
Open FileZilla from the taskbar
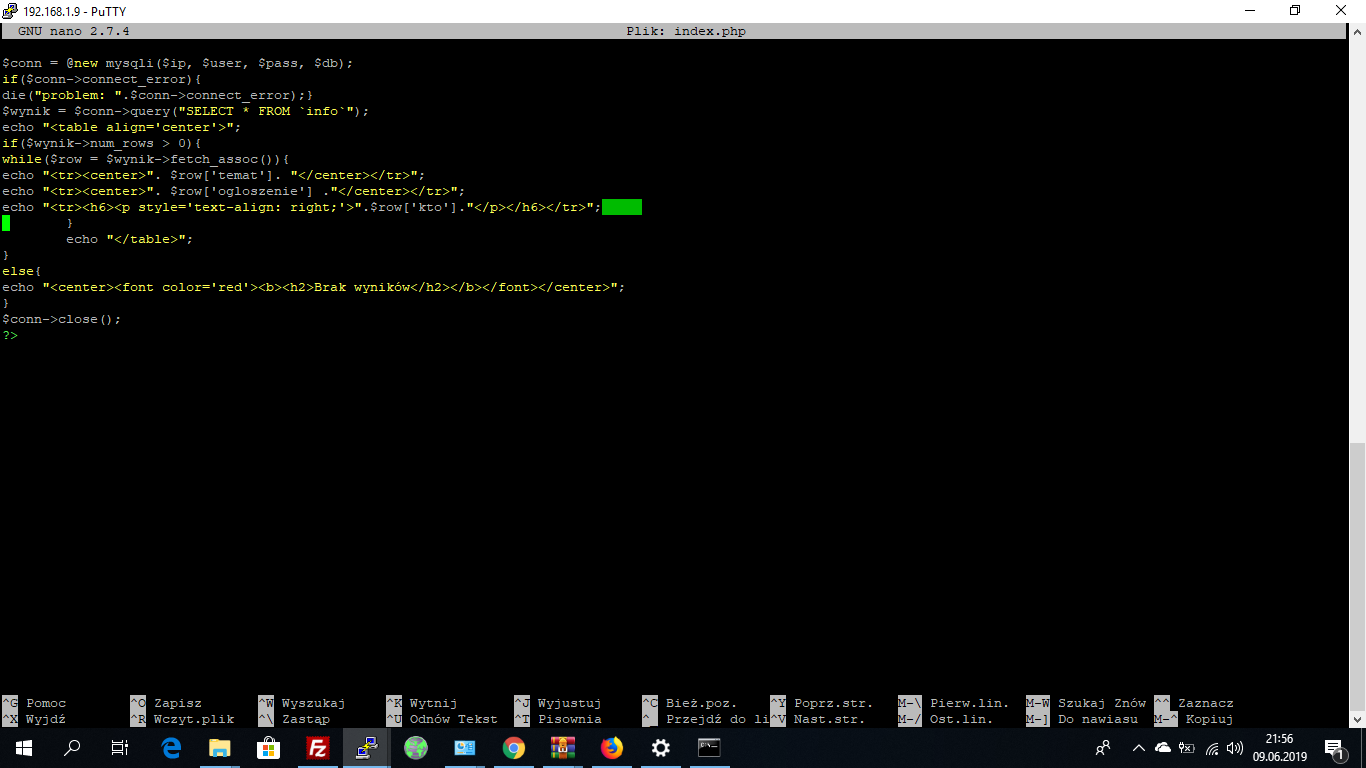pyautogui.click(x=318, y=748)
